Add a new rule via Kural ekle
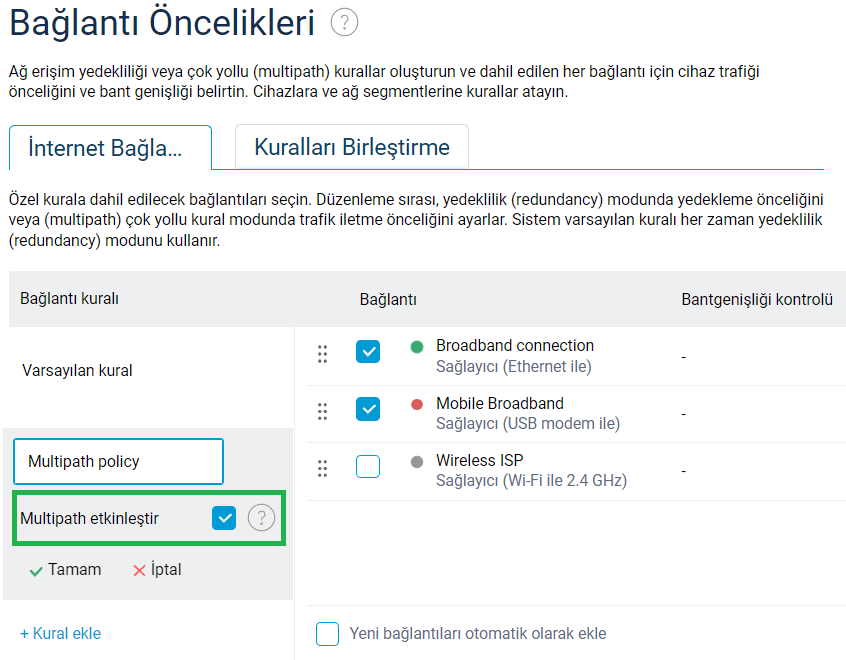The height and width of the screenshot is (660, 846). (60, 634)
